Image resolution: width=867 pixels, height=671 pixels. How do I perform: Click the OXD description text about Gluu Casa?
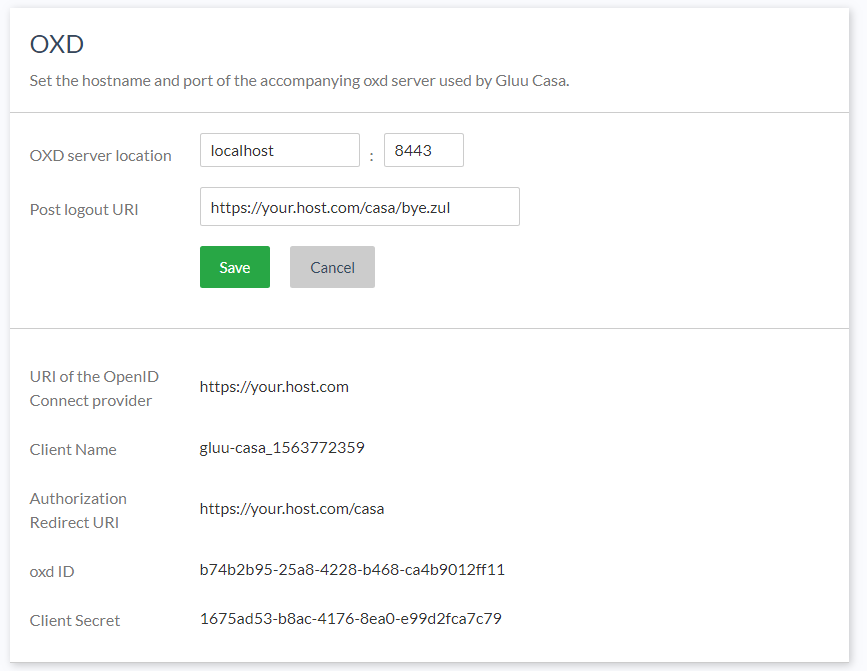299,81
